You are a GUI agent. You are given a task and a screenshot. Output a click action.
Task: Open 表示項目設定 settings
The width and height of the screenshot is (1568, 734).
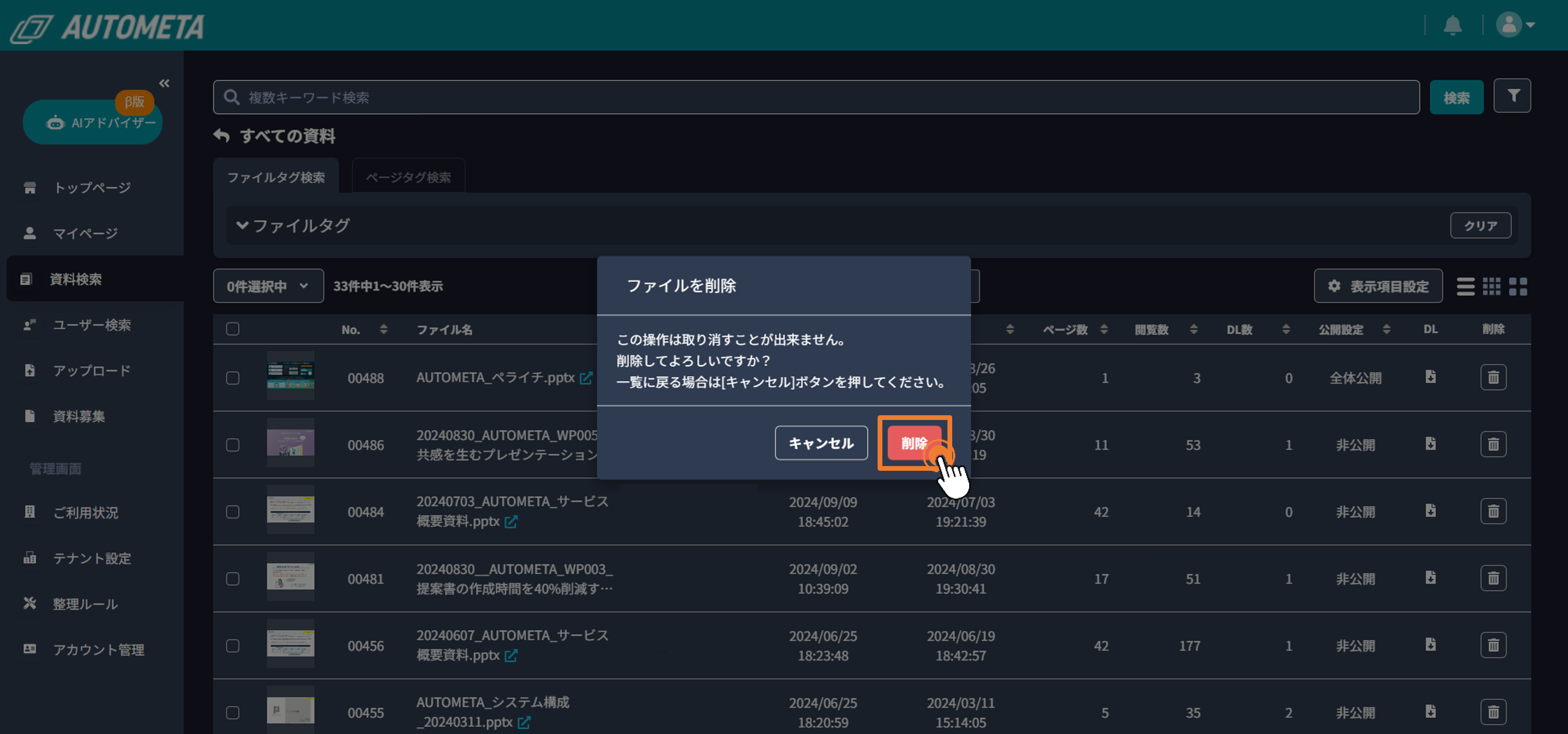[1377, 286]
